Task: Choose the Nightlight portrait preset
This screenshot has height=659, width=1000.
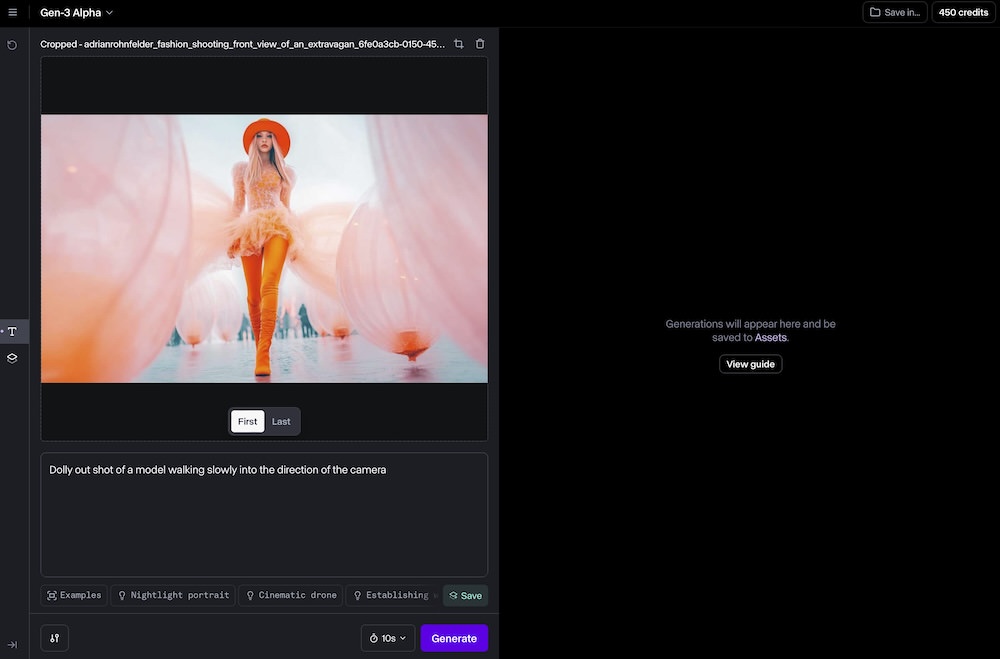Action: [x=173, y=595]
